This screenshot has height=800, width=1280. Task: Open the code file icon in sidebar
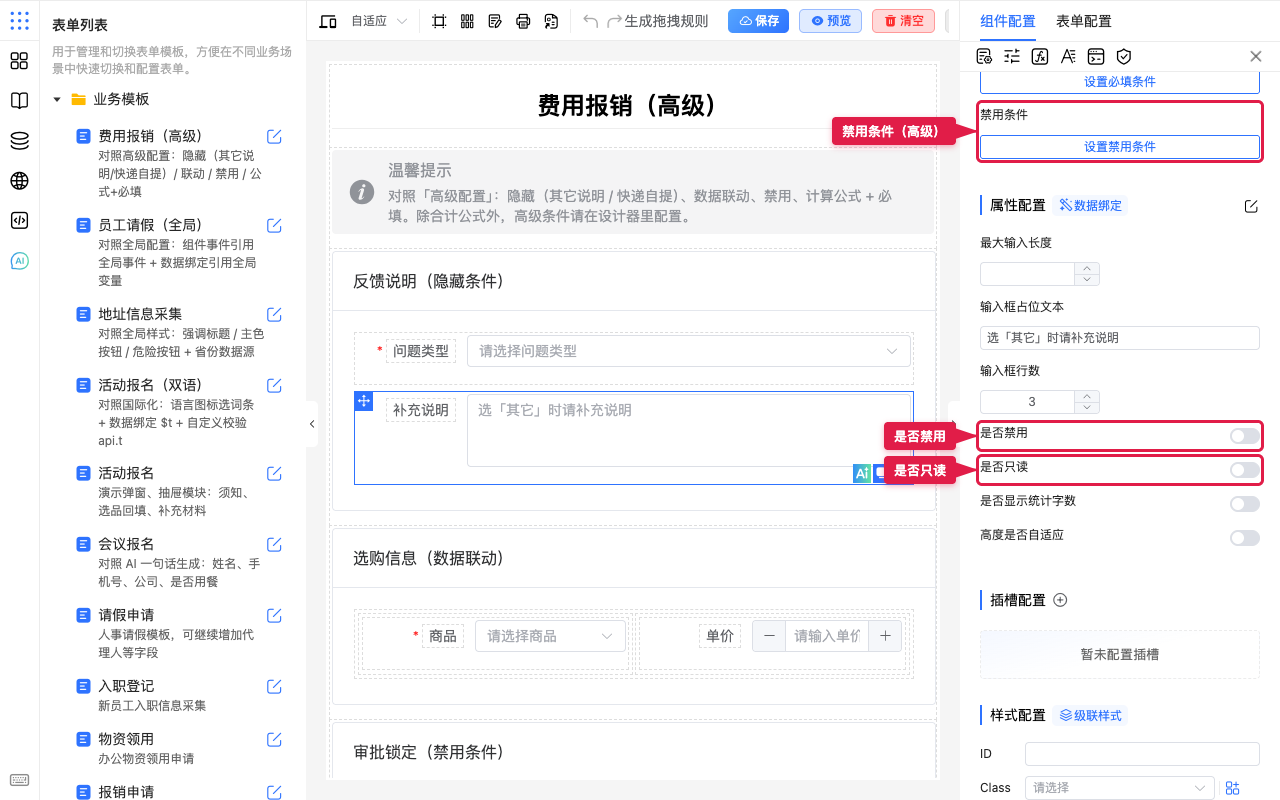(19, 221)
